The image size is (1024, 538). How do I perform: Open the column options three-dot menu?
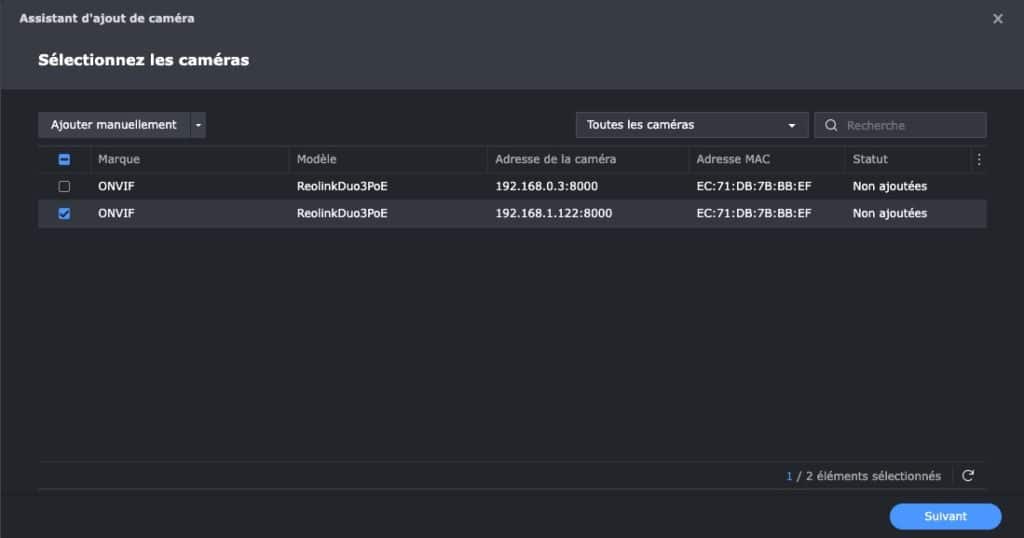click(x=978, y=159)
